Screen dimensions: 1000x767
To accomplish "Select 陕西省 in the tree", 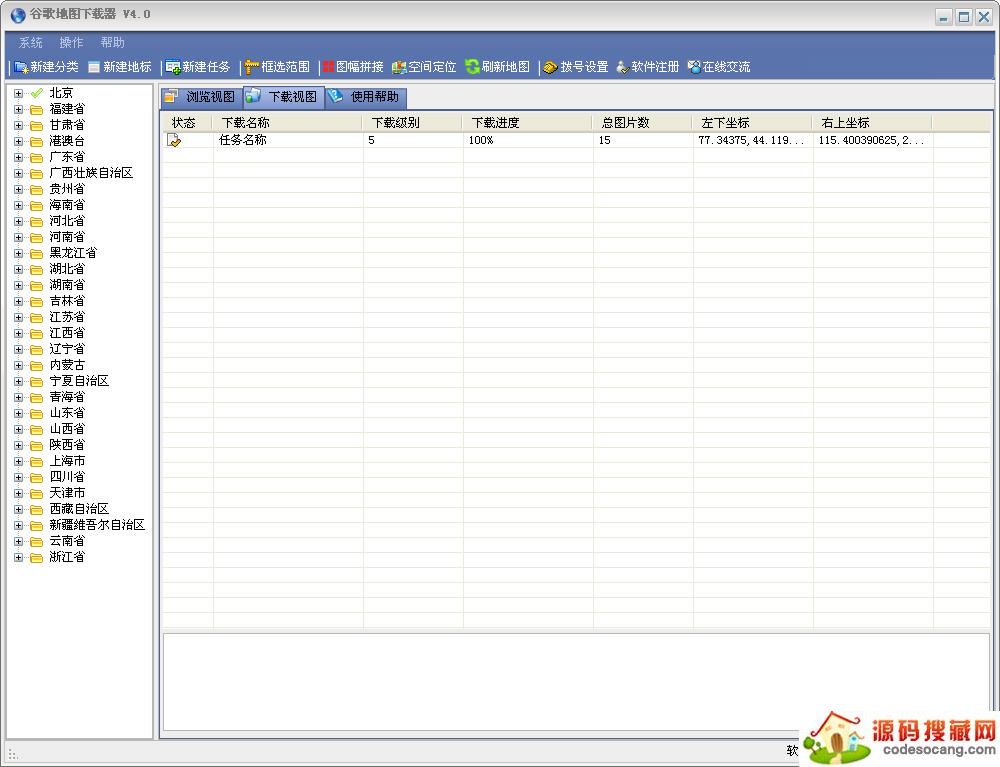I will tap(67, 445).
